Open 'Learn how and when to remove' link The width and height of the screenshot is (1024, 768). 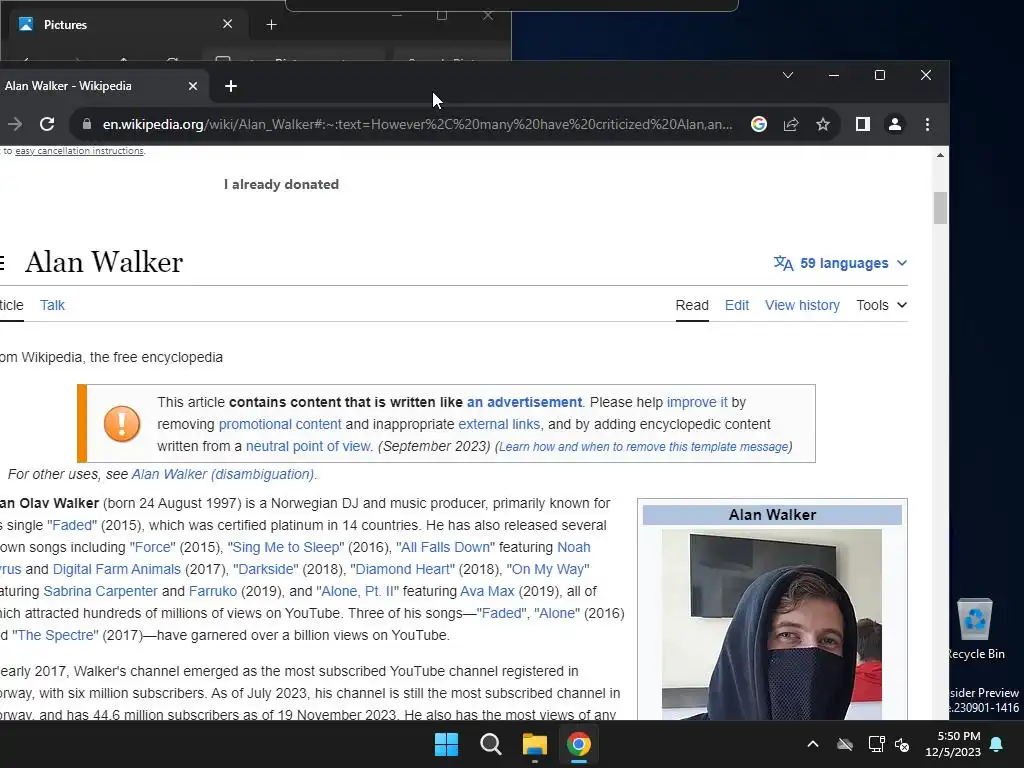pos(644,447)
